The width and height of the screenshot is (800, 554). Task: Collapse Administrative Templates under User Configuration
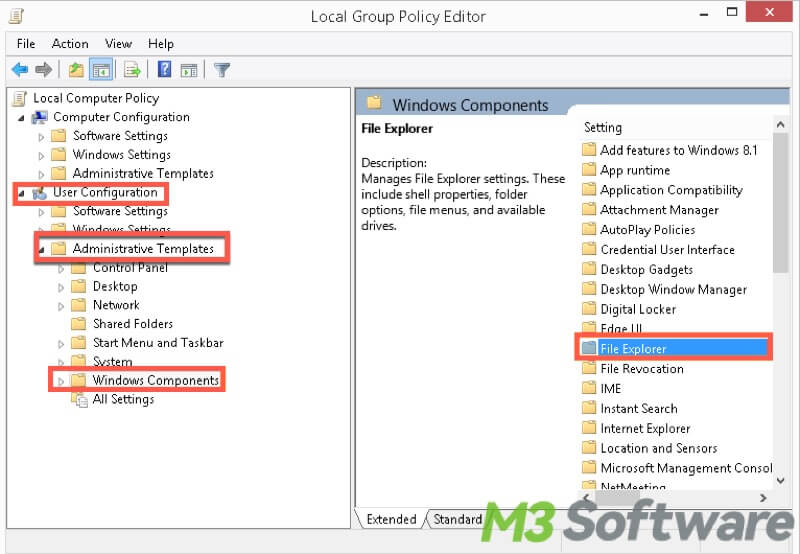(41, 250)
